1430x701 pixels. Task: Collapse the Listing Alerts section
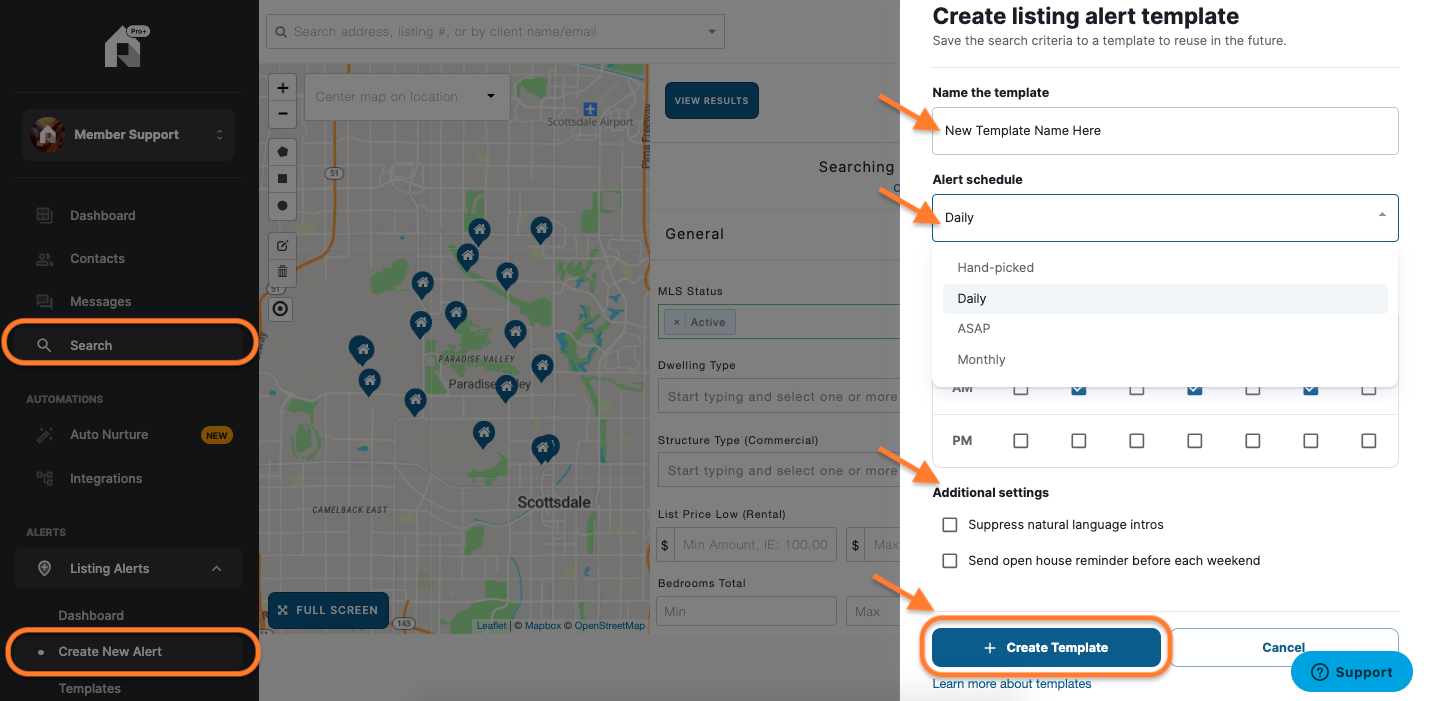217,569
